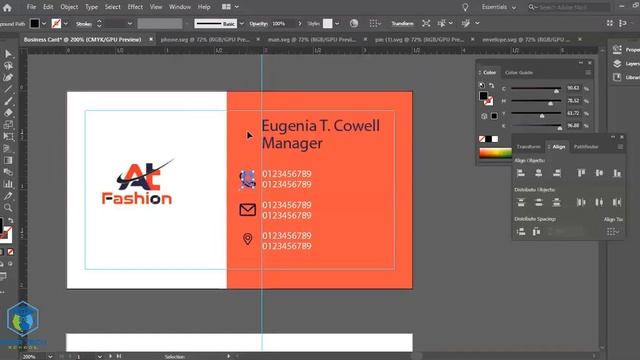Screen dimensions: 640x360
Task: Click Vertical Distribute Top icon
Action: click(x=521, y=202)
